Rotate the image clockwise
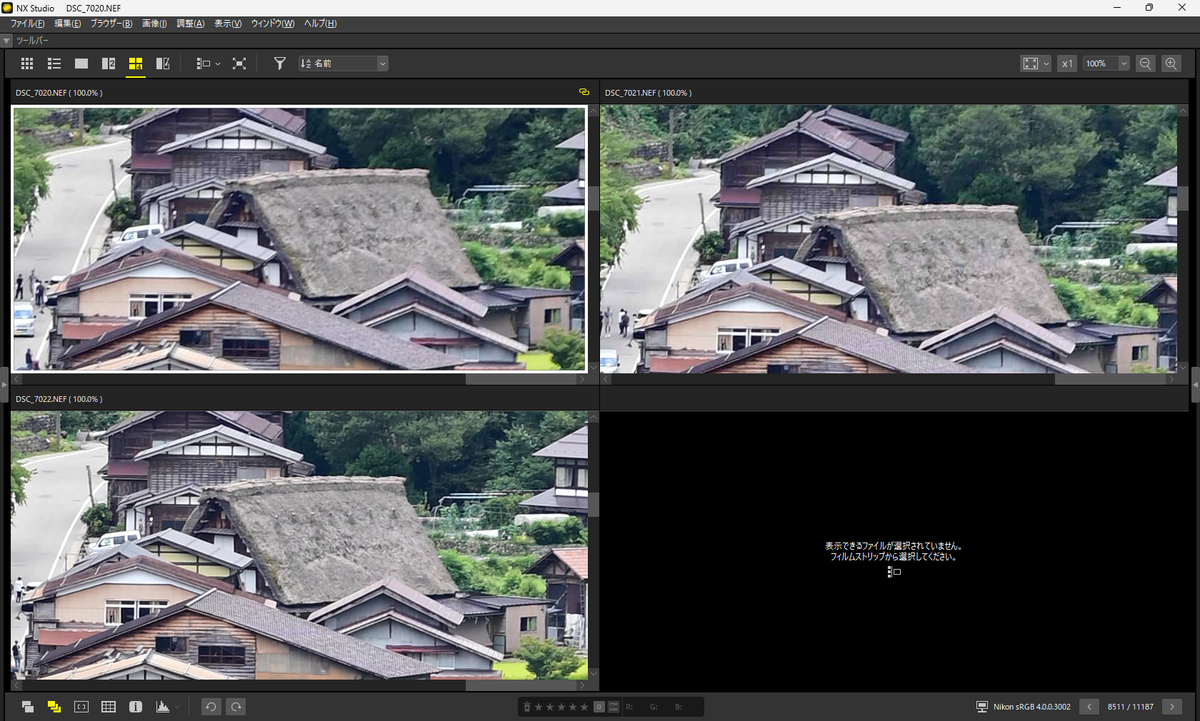 pyautogui.click(x=236, y=707)
